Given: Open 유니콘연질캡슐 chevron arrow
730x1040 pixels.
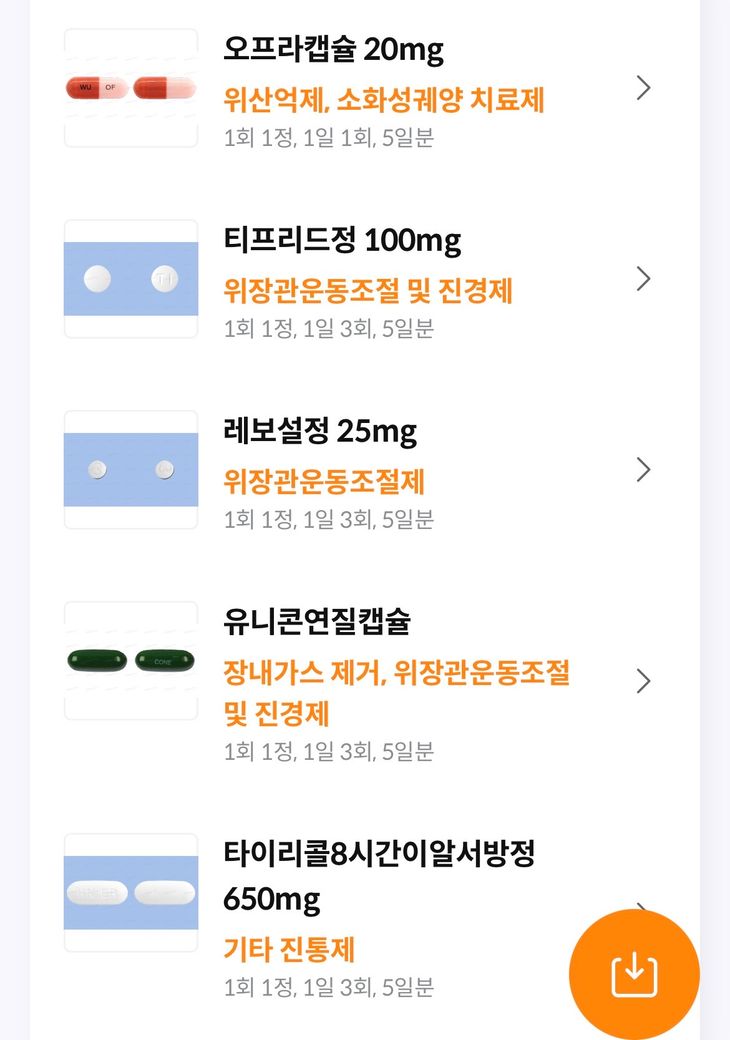Looking at the screenshot, I should pyautogui.click(x=643, y=681).
